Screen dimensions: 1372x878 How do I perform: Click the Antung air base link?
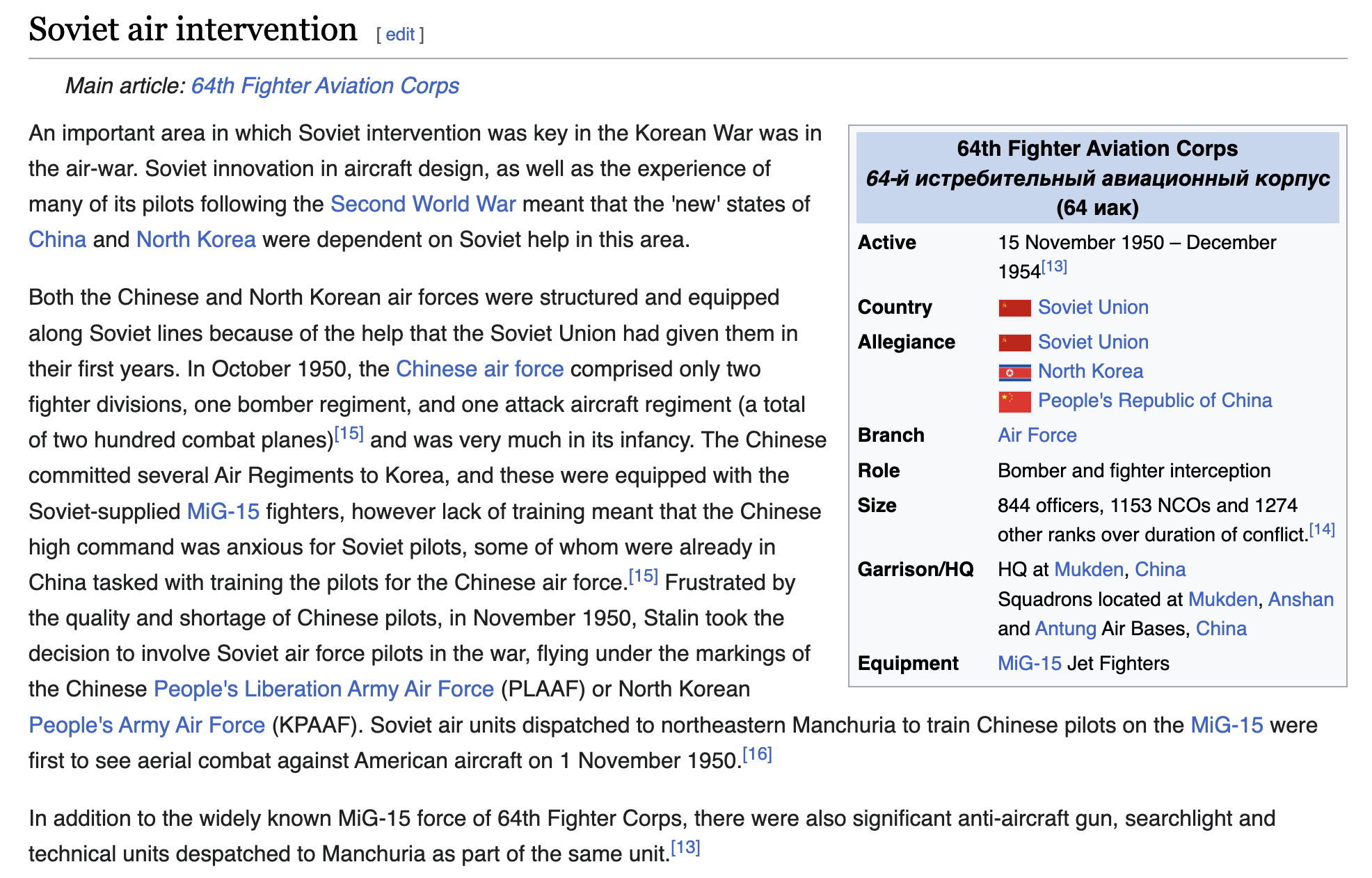[x=1065, y=629]
